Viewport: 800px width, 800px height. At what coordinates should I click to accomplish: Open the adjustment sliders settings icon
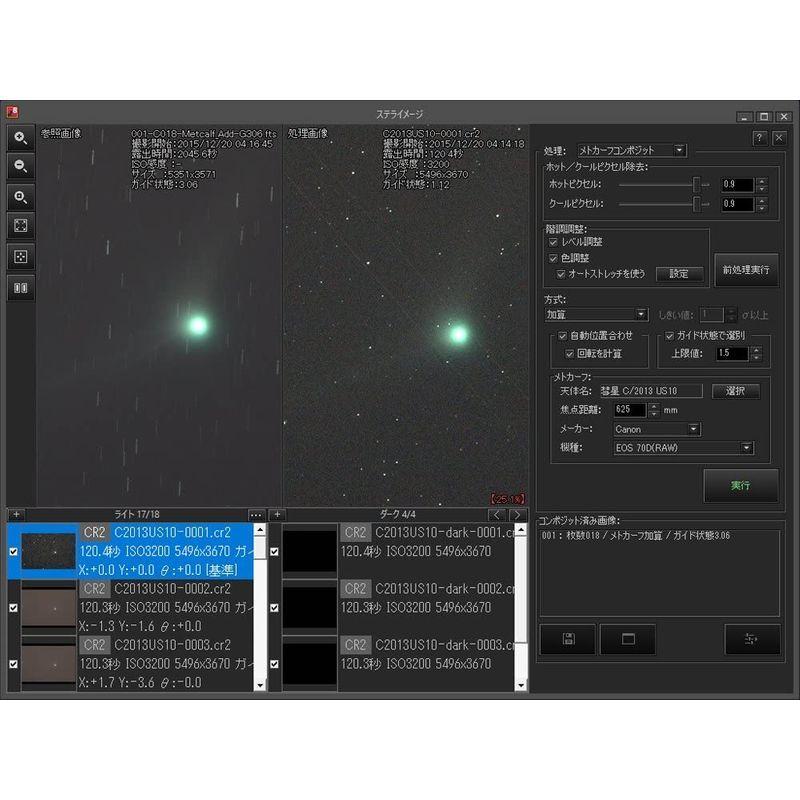(752, 639)
